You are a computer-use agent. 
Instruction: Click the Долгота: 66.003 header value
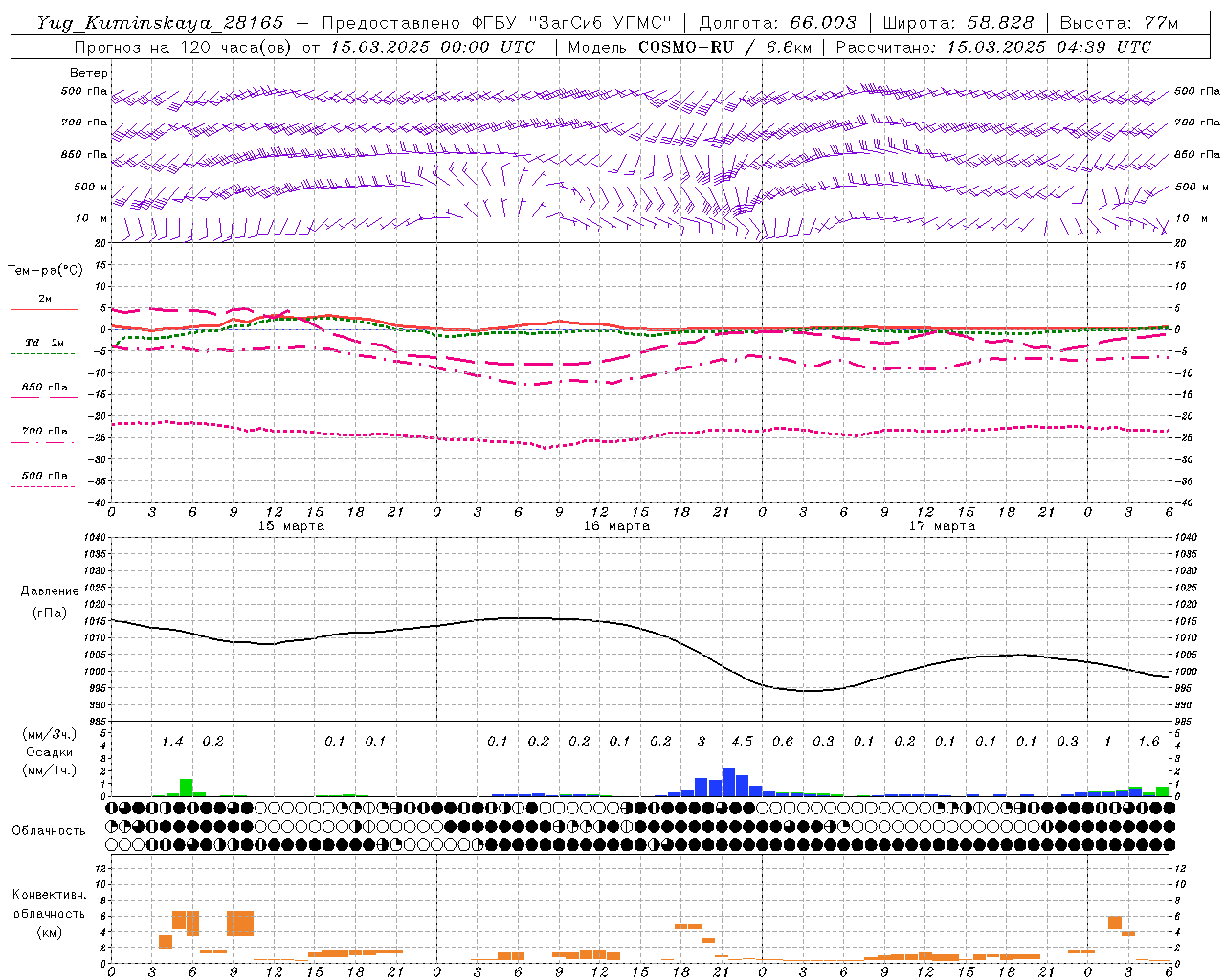(777, 23)
